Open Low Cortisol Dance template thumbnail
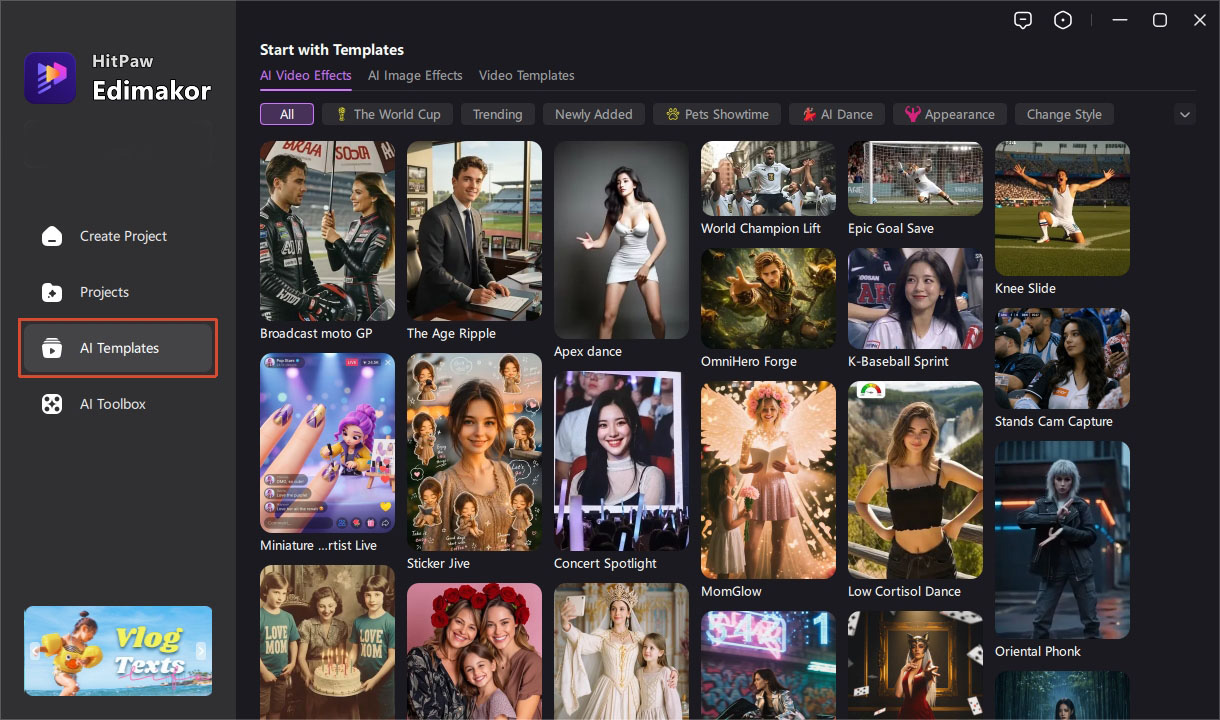 coord(915,480)
